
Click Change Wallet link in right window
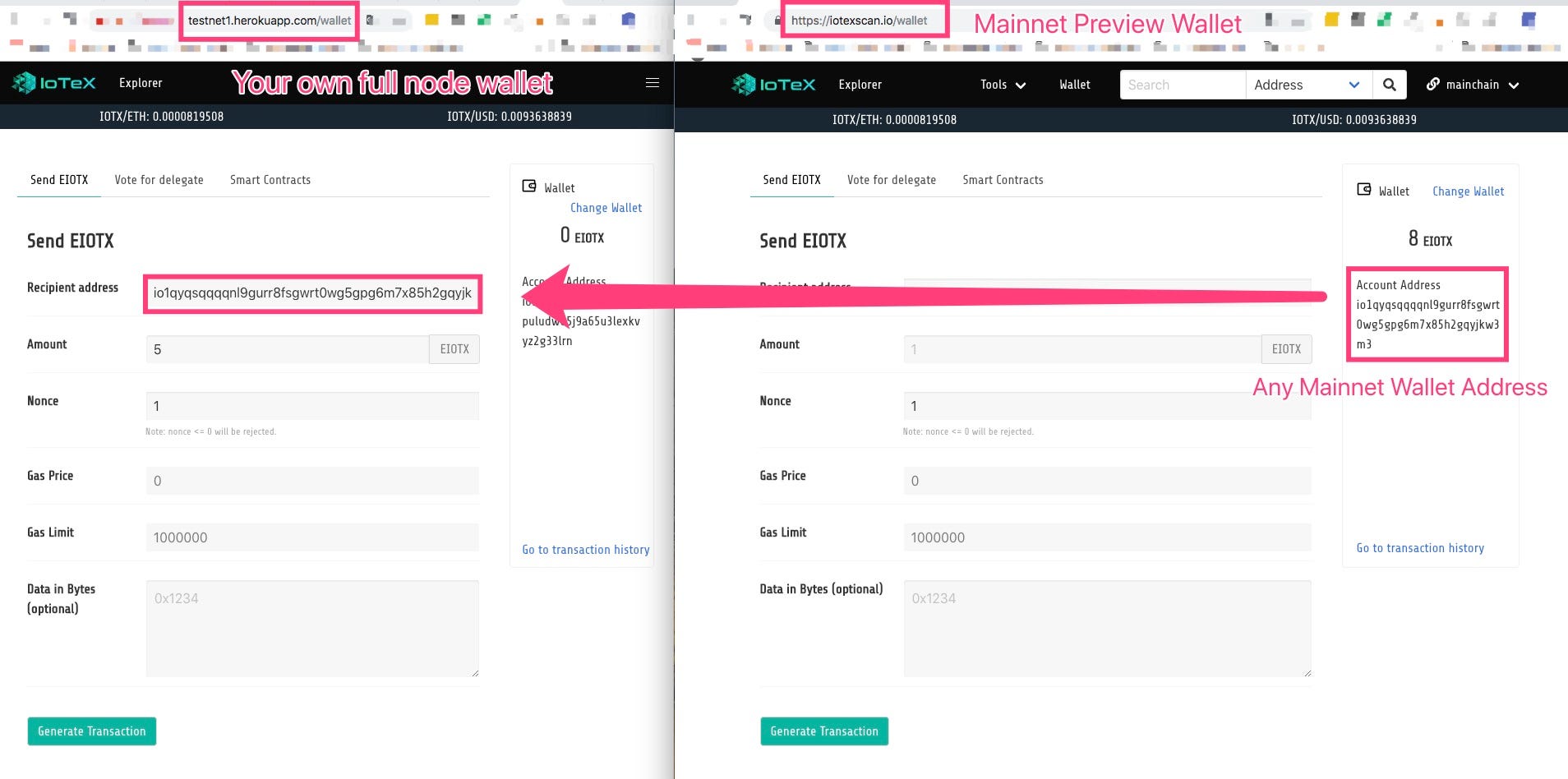(x=1469, y=191)
